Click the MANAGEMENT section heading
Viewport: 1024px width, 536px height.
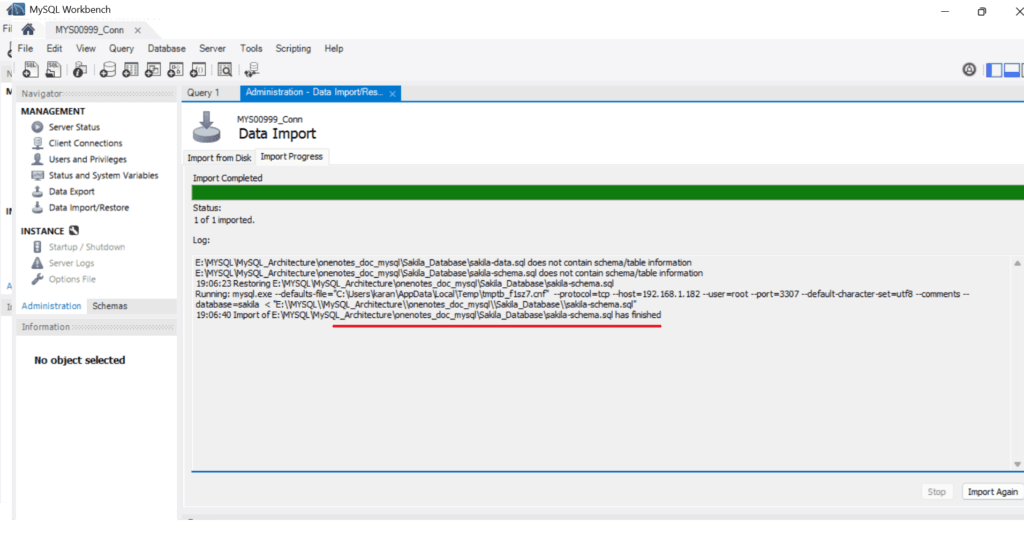point(53,111)
